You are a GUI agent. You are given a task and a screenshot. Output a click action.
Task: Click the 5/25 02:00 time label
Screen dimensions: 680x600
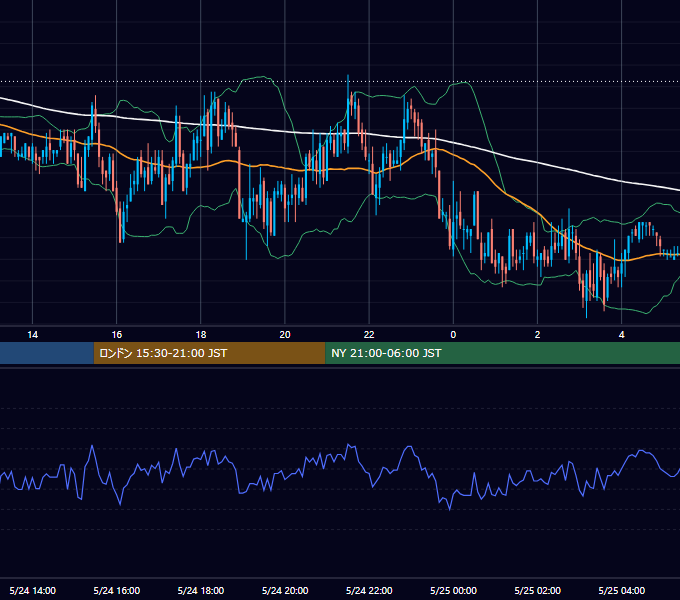point(537,590)
